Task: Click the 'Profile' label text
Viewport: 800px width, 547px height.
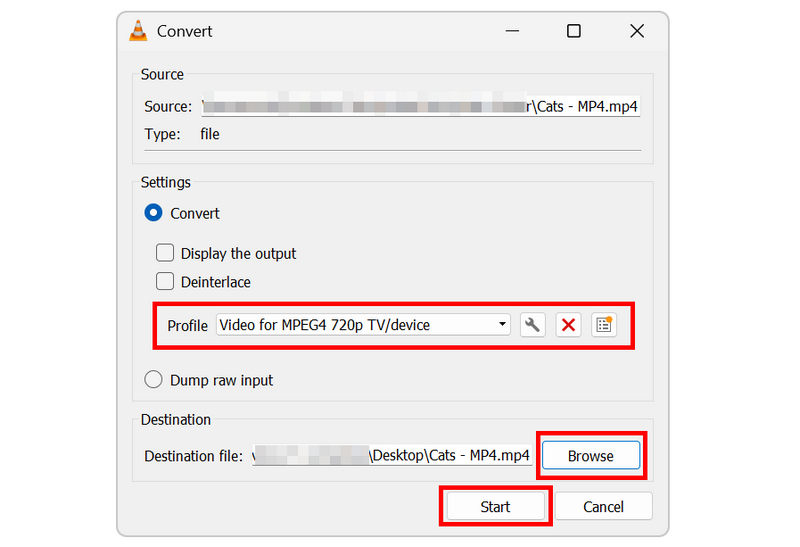Action: pyautogui.click(x=187, y=326)
